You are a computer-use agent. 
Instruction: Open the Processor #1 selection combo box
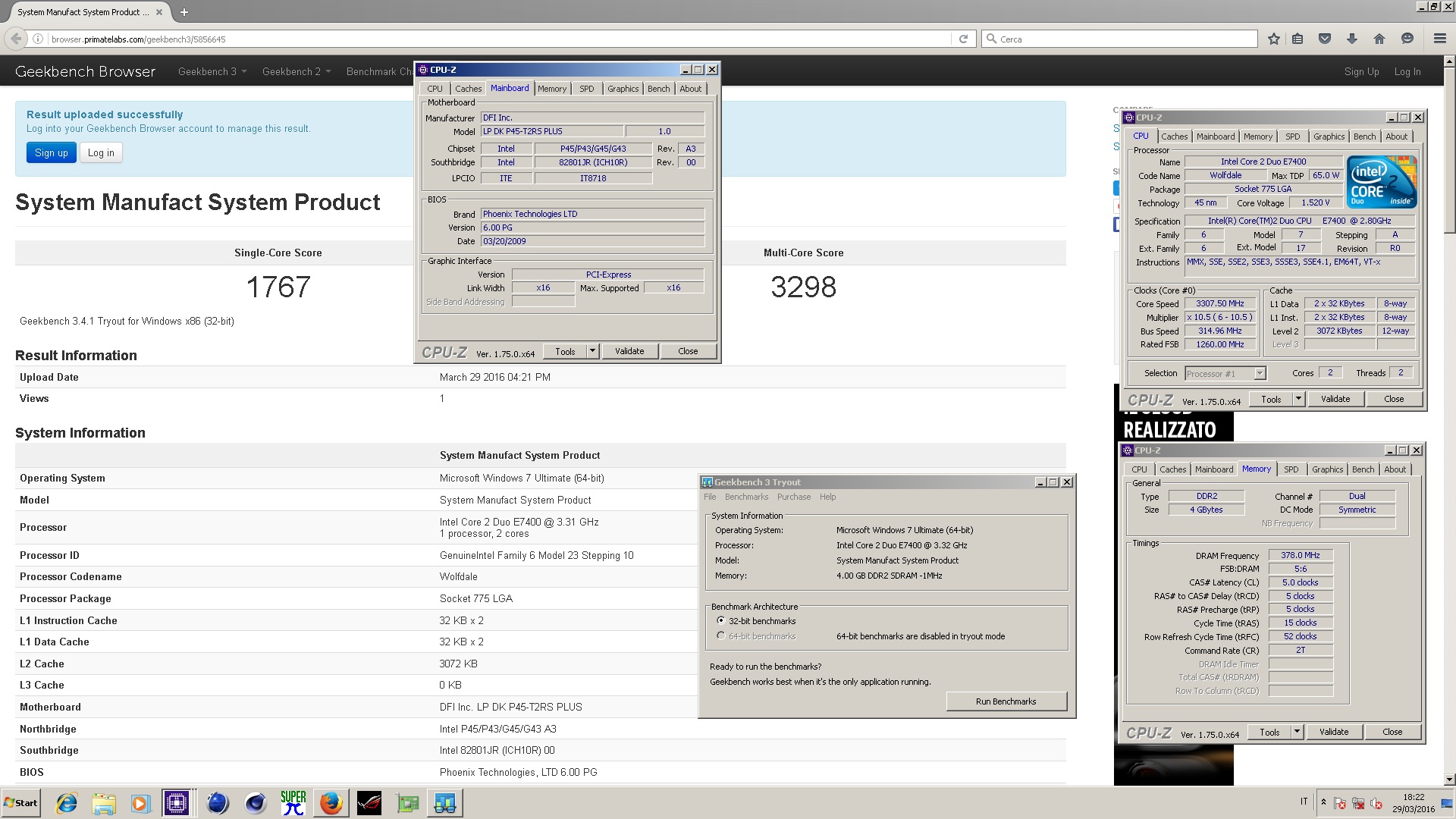1225,373
